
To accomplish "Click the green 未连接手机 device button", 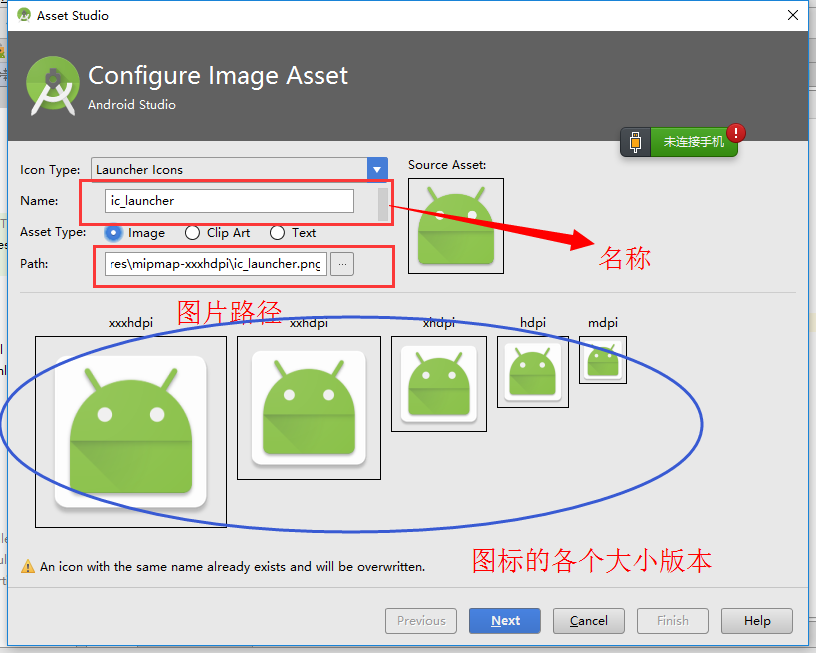I will (693, 142).
